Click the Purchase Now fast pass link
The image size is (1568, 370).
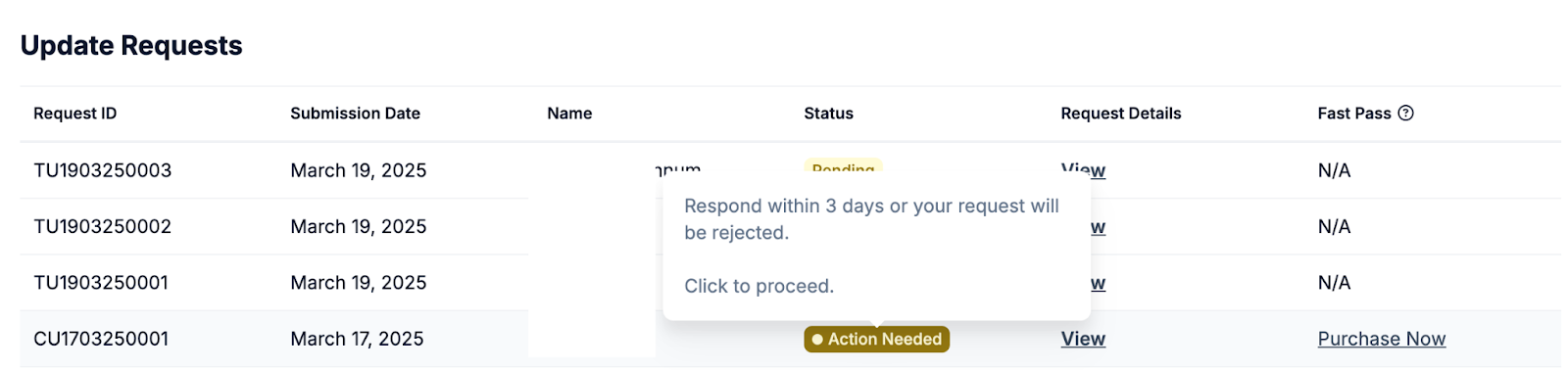point(1381,339)
